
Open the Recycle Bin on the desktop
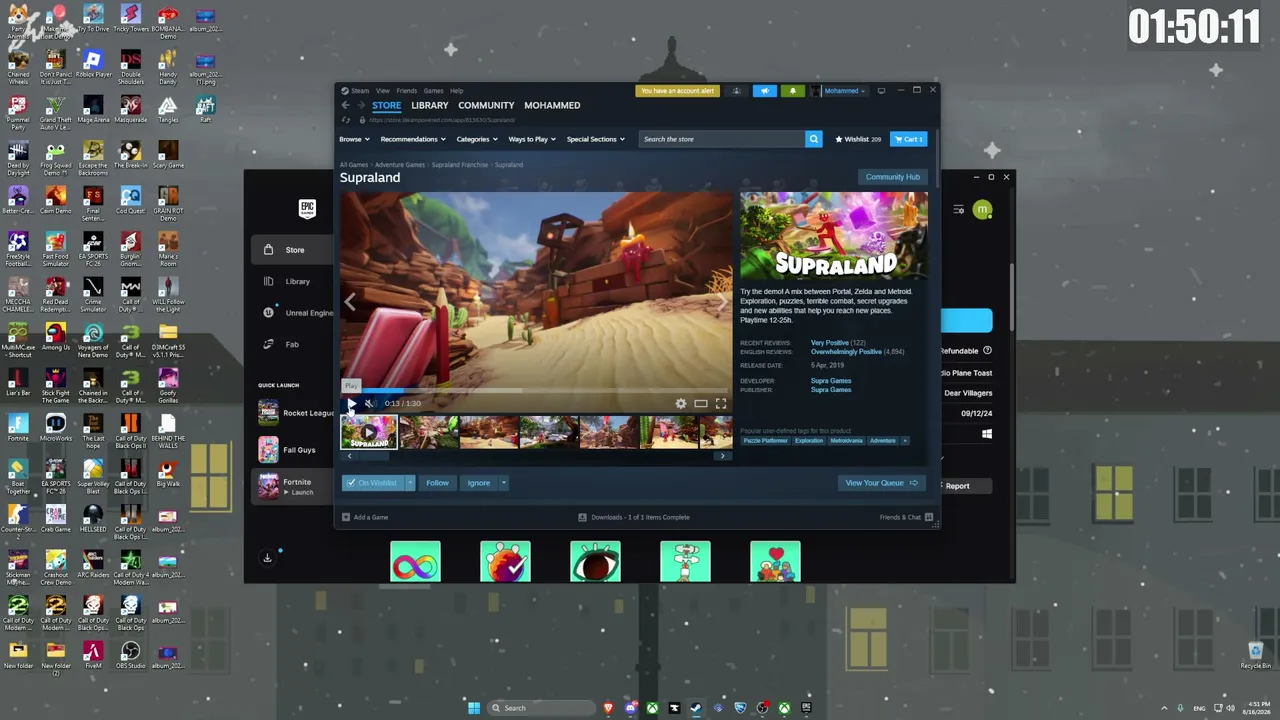(x=1256, y=656)
